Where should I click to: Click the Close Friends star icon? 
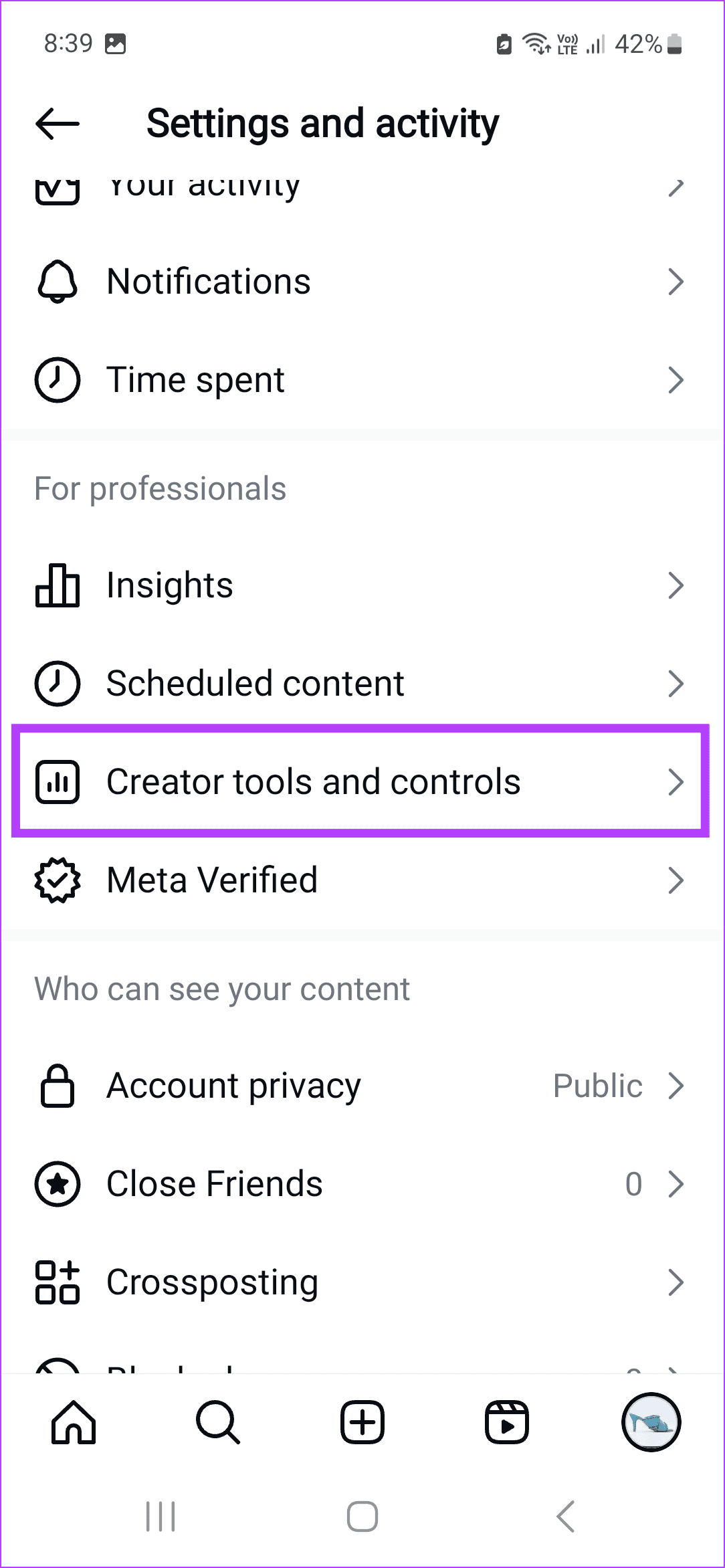click(58, 1184)
